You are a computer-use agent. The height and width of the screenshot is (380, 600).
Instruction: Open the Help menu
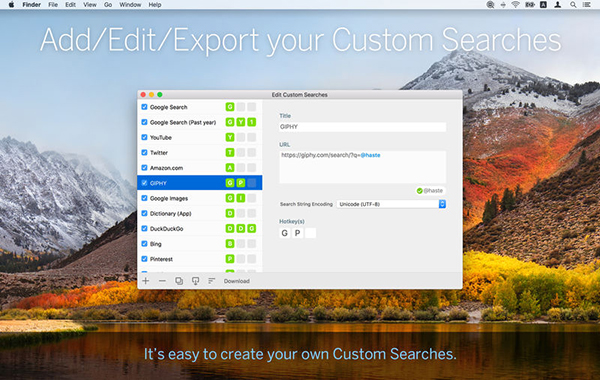click(155, 5)
